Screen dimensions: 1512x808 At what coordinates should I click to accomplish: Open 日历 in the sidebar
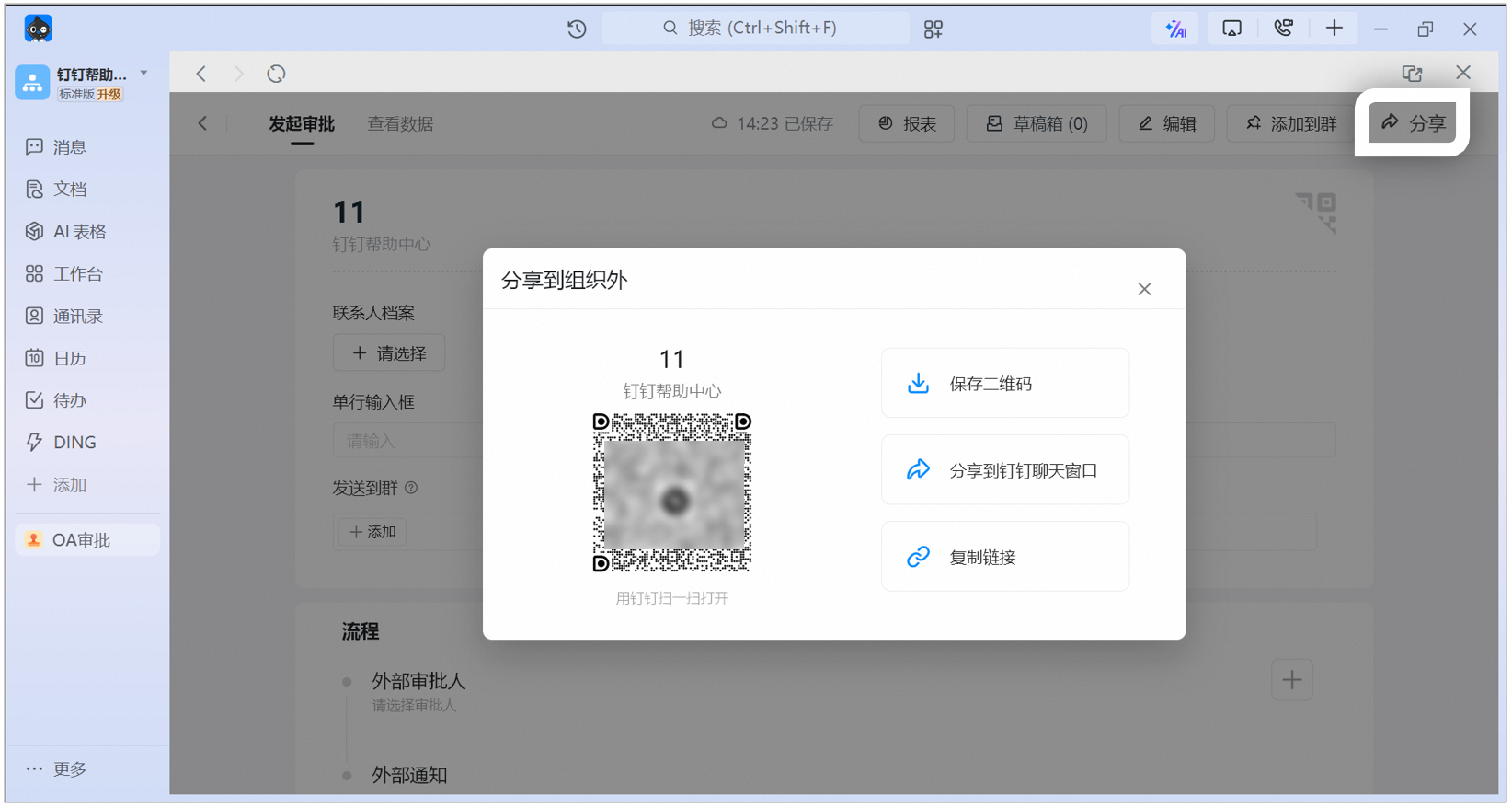[56, 359]
